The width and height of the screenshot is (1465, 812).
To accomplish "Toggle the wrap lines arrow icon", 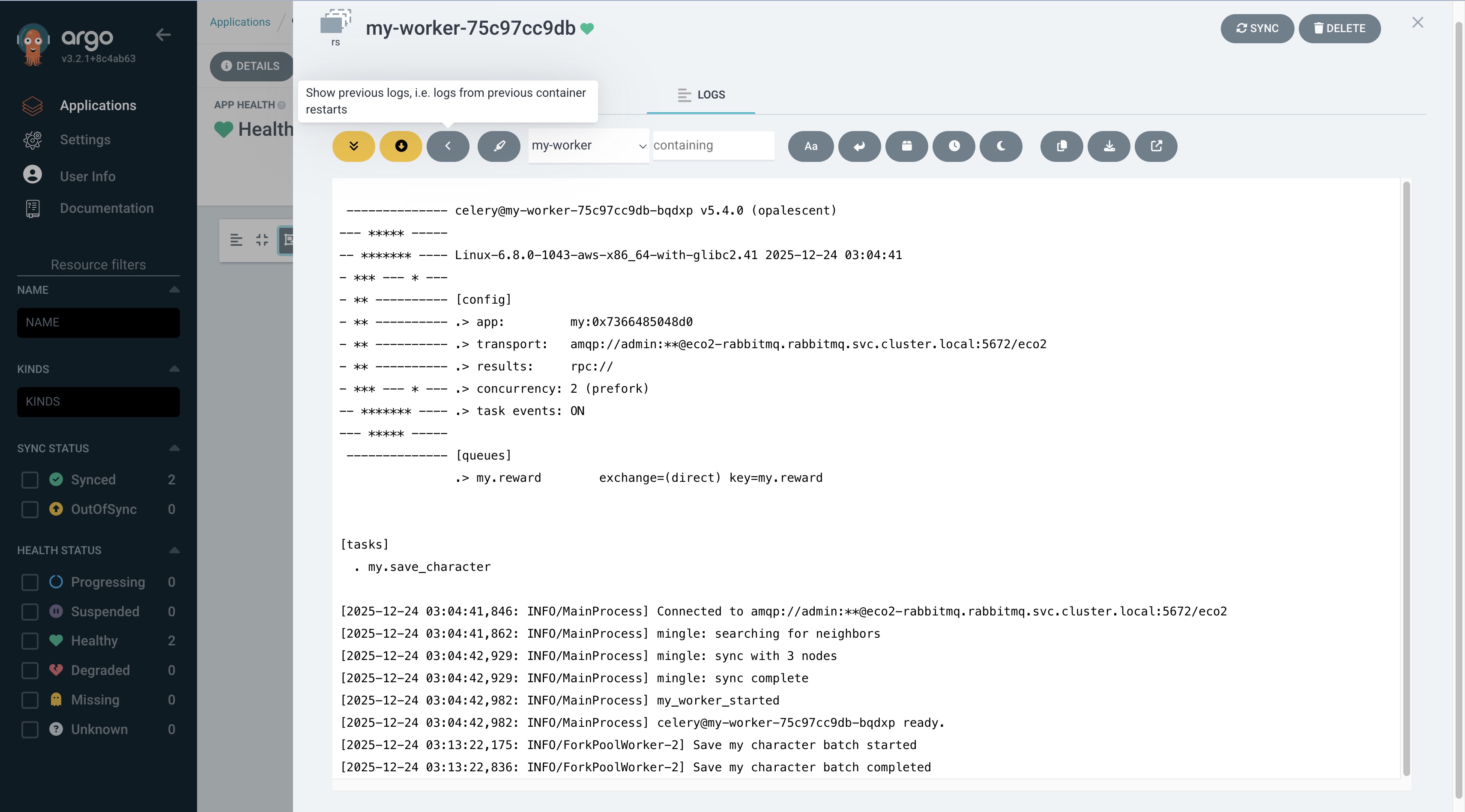I will [859, 146].
